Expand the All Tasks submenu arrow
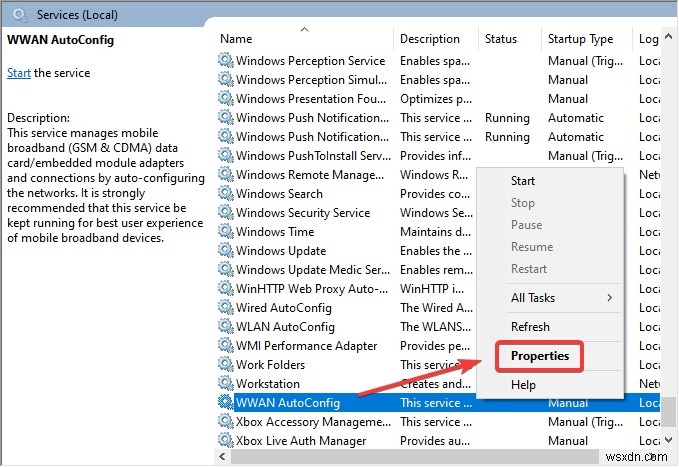 (609, 298)
